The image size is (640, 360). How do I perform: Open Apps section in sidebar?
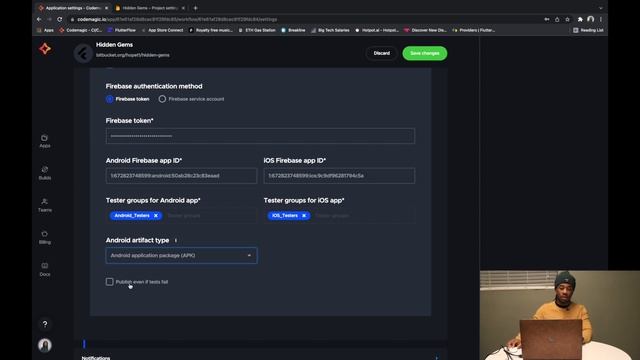click(45, 141)
